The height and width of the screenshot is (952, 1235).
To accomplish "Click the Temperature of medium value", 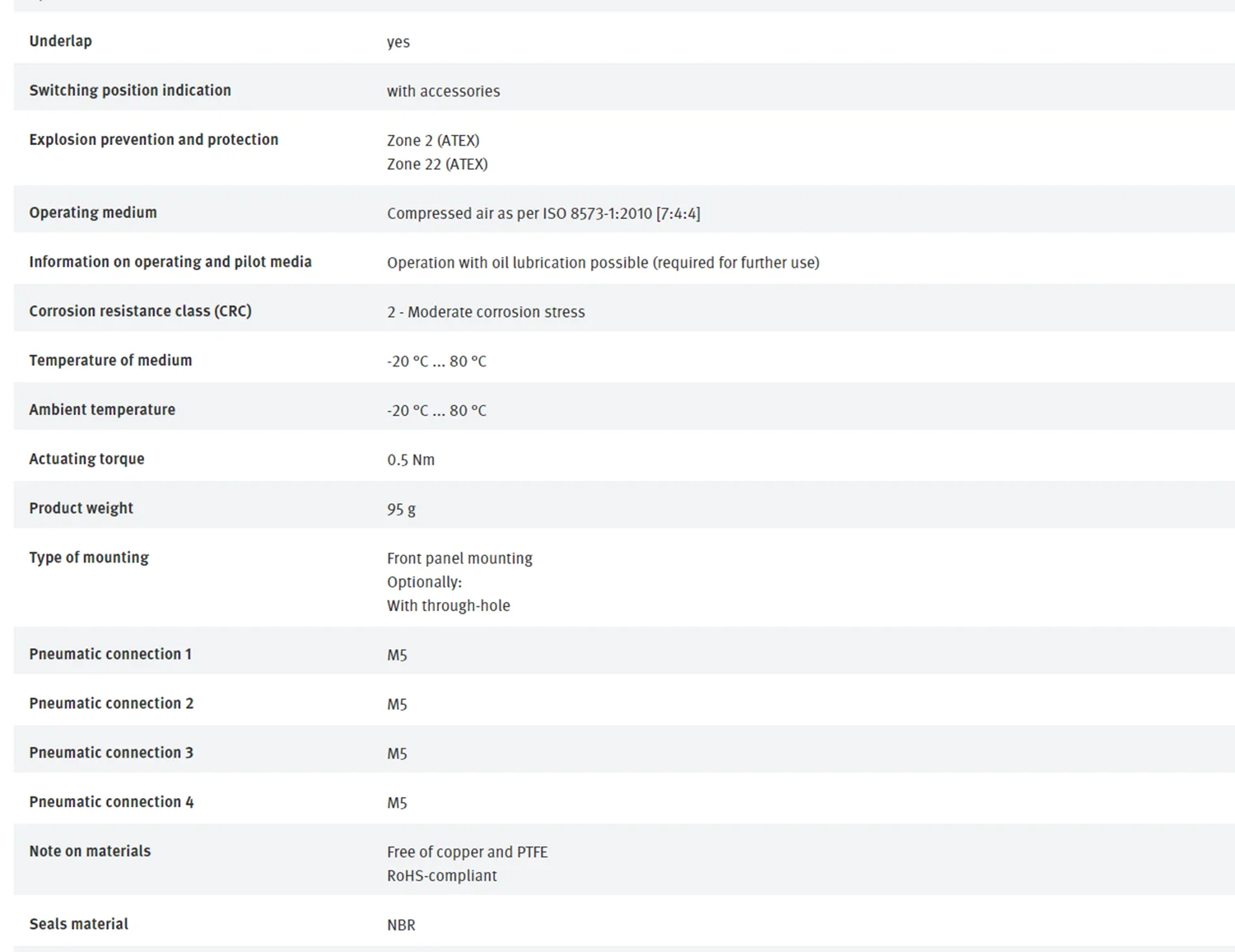I will tap(436, 362).
